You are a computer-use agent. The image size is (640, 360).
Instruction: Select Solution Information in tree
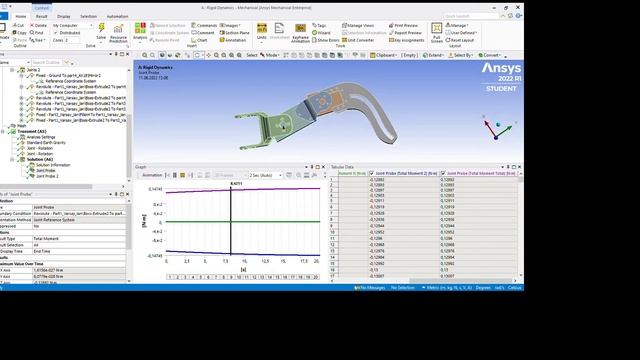click(53, 165)
